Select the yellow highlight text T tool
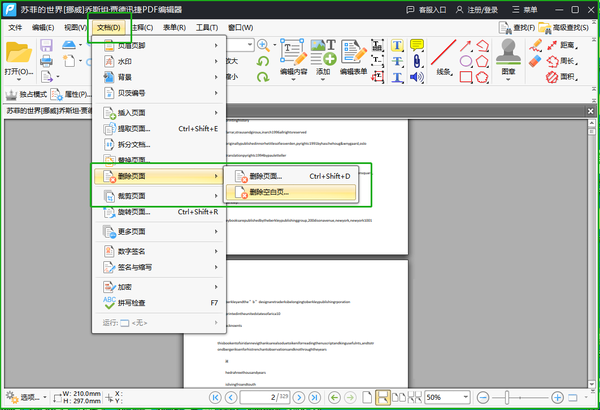 pos(397,46)
